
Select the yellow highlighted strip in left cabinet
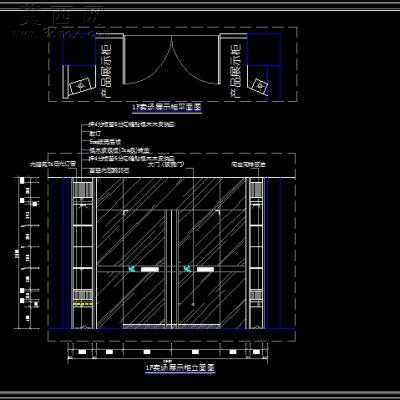coord(83,304)
